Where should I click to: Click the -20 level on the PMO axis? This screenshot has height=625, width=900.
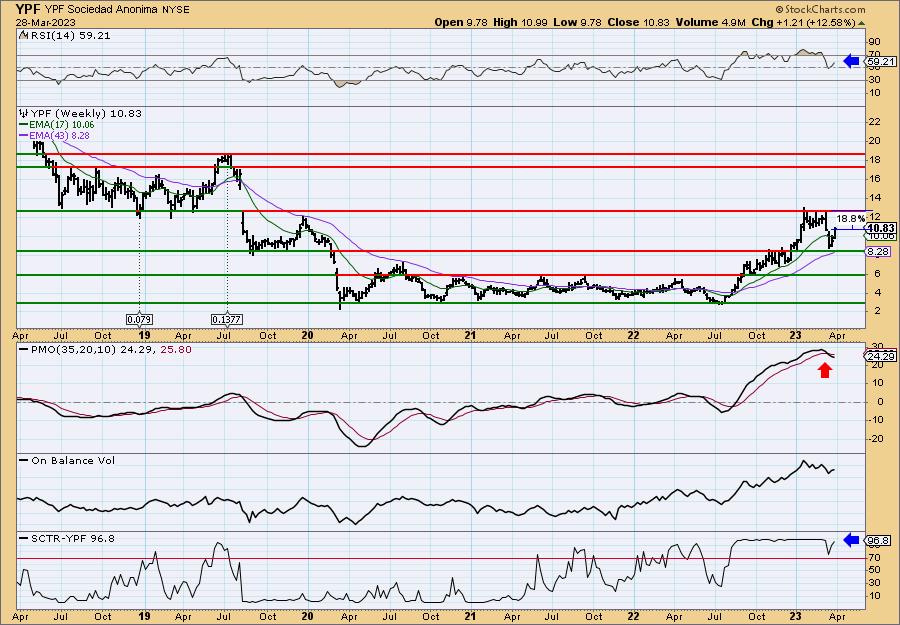click(x=876, y=439)
